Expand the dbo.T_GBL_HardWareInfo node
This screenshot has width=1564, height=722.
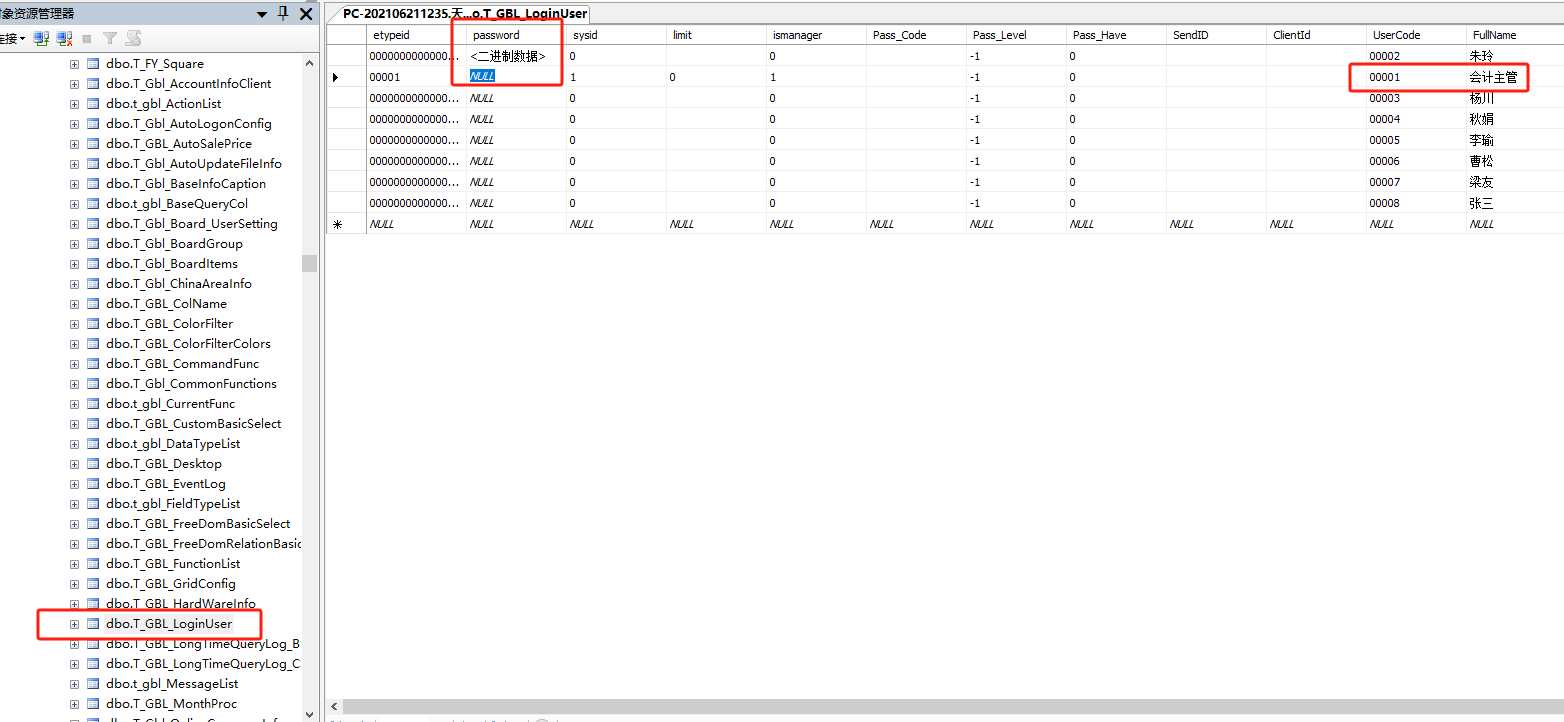click(74, 604)
